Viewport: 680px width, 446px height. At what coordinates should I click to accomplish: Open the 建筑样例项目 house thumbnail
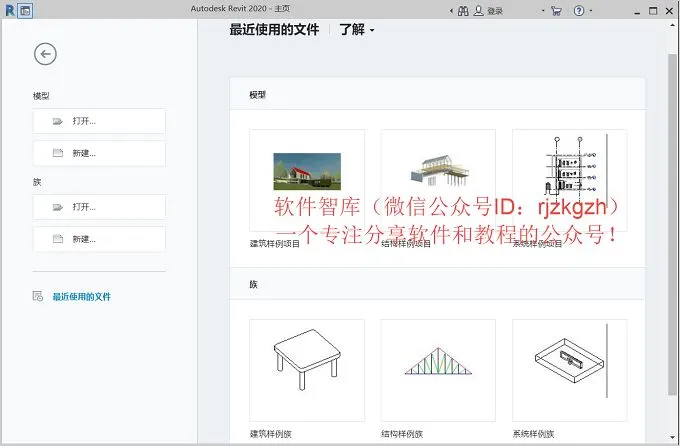point(307,180)
